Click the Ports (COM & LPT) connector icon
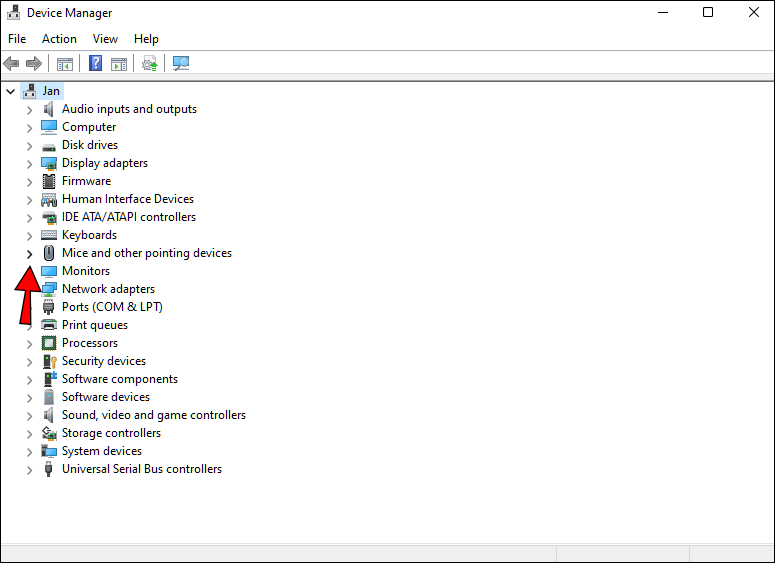775x563 pixels. point(48,307)
